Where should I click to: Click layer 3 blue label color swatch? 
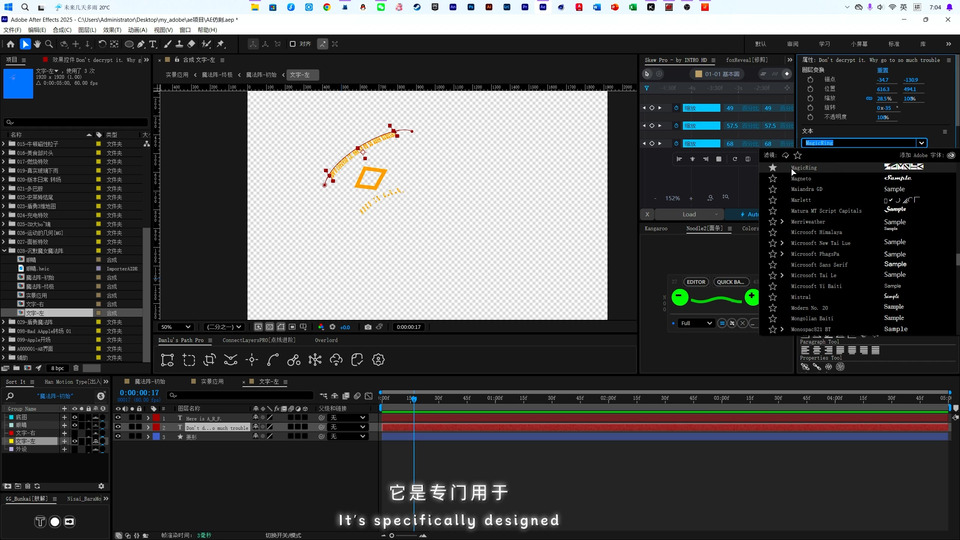click(x=156, y=437)
